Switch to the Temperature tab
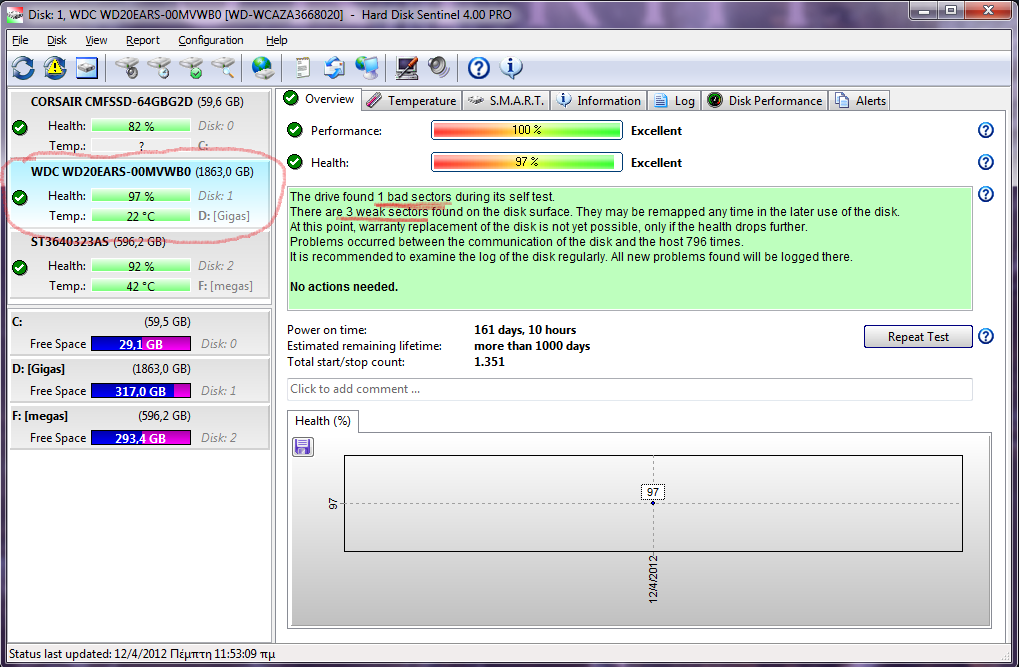Image resolution: width=1019 pixels, height=667 pixels. [x=412, y=101]
